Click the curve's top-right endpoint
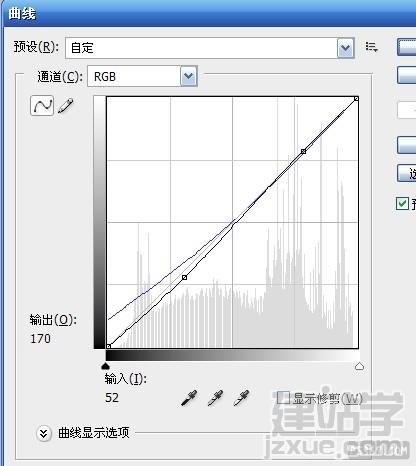 point(356,99)
